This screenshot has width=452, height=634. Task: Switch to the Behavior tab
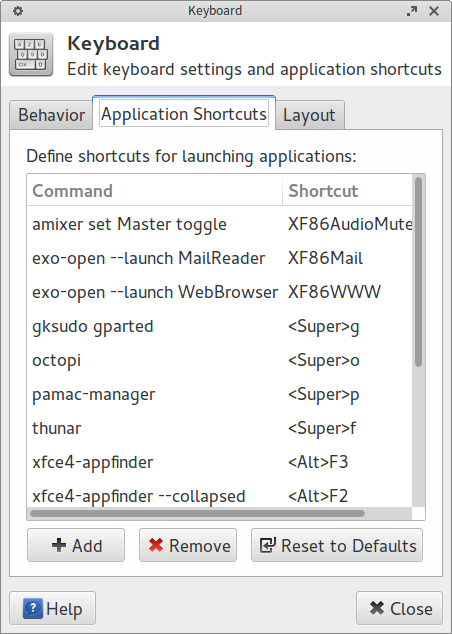click(x=51, y=115)
